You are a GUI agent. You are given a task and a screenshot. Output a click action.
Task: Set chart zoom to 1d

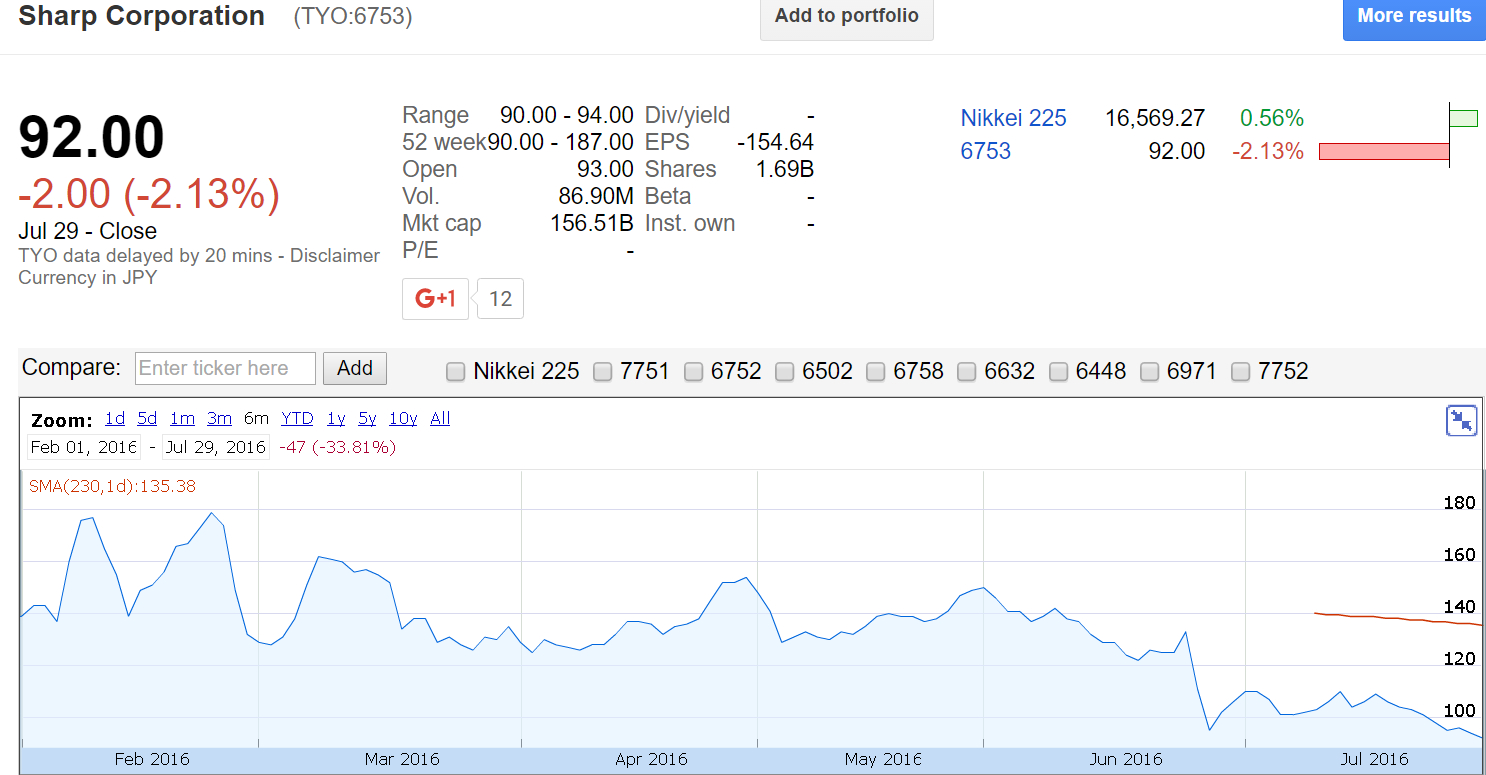(x=115, y=419)
